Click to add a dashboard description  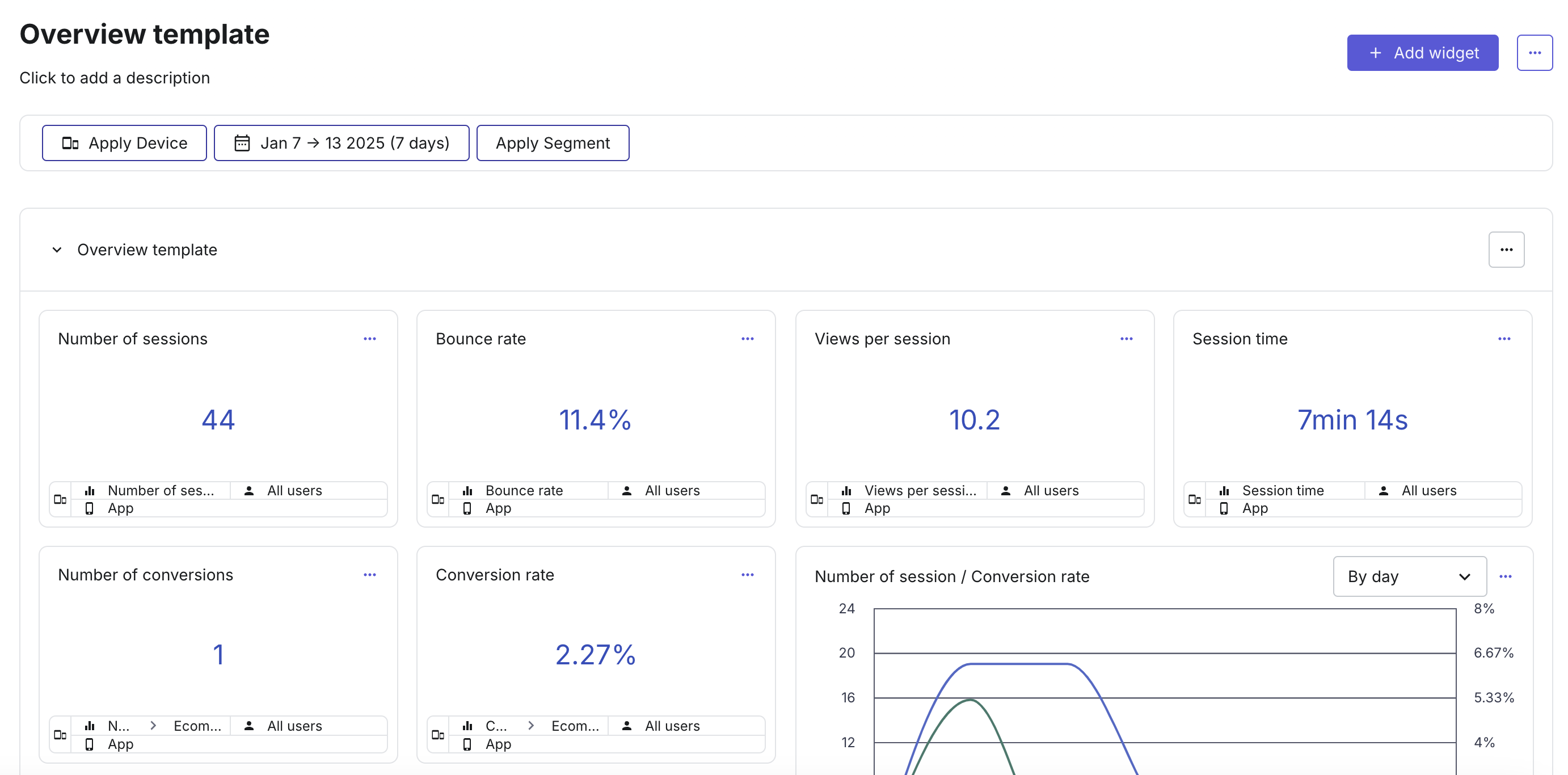point(115,77)
